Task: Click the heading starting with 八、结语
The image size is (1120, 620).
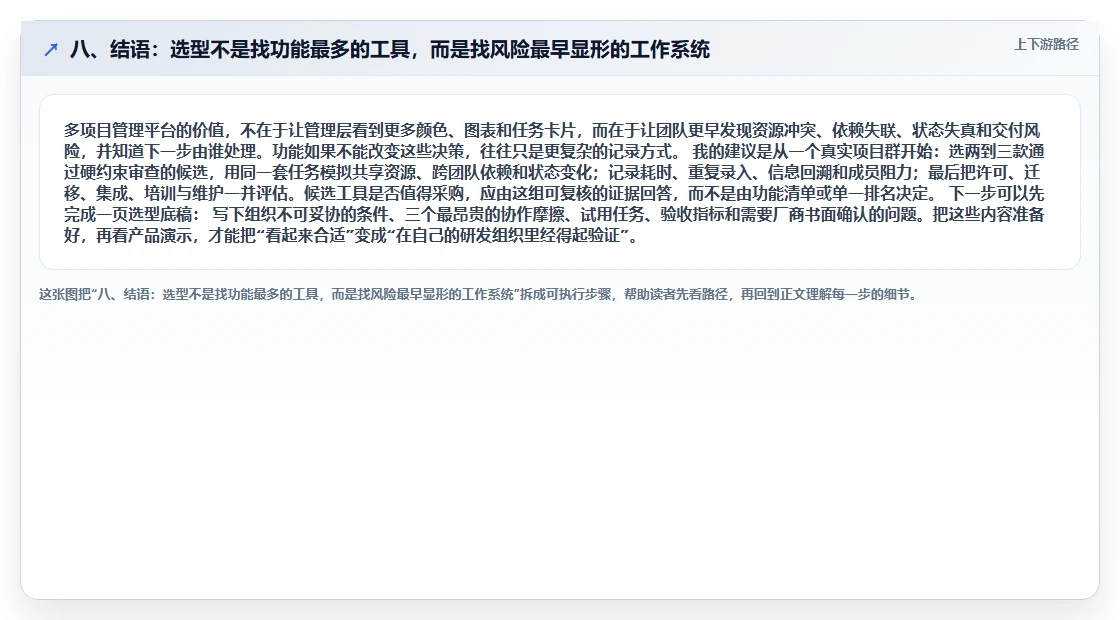Action: (390, 49)
